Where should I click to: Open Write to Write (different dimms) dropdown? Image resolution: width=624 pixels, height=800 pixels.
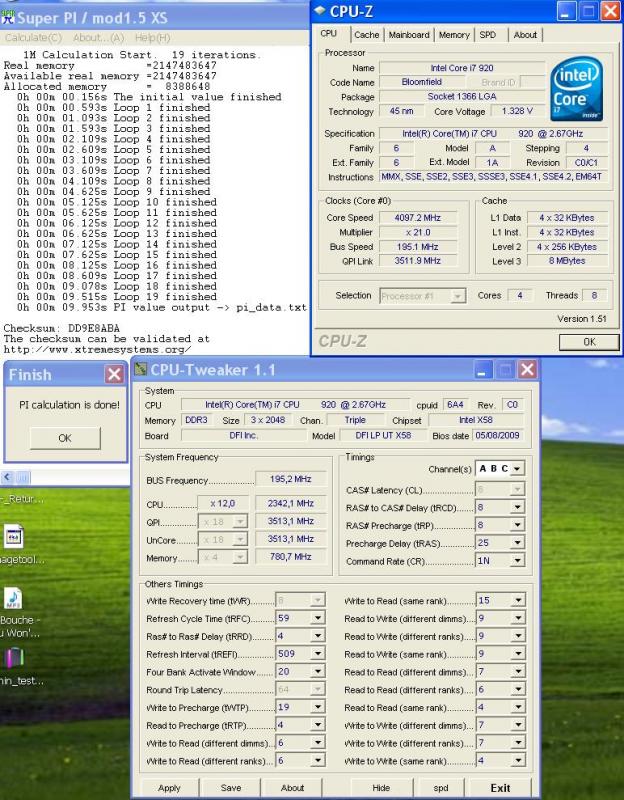click(x=518, y=724)
